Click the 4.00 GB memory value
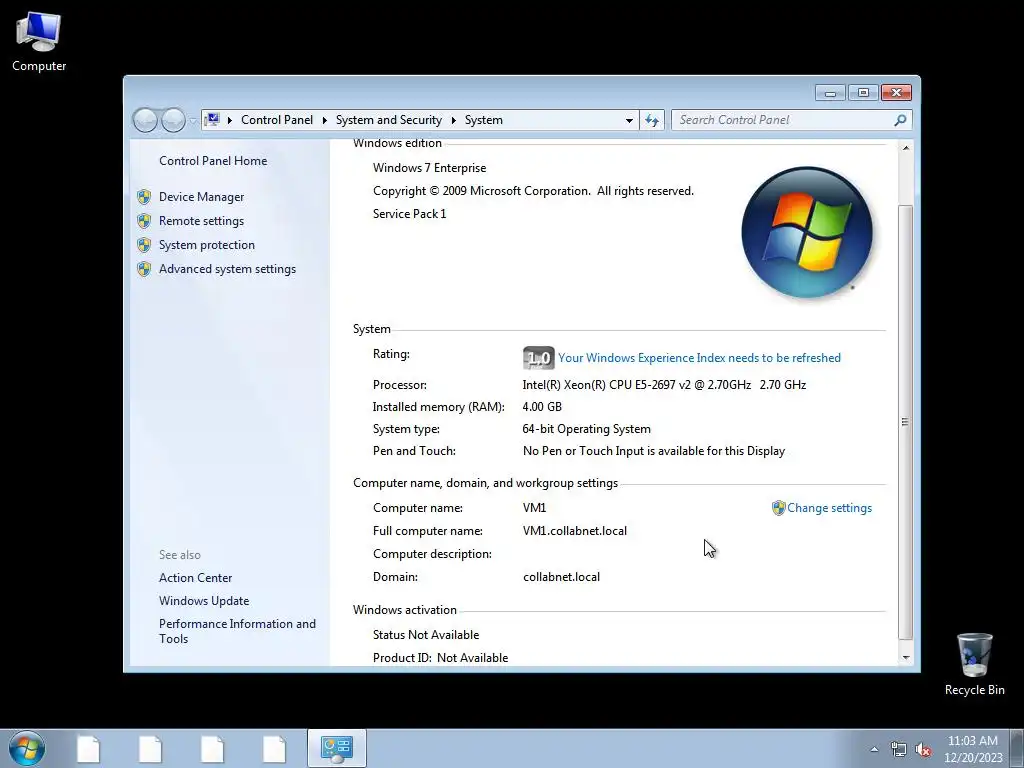 [x=542, y=407]
